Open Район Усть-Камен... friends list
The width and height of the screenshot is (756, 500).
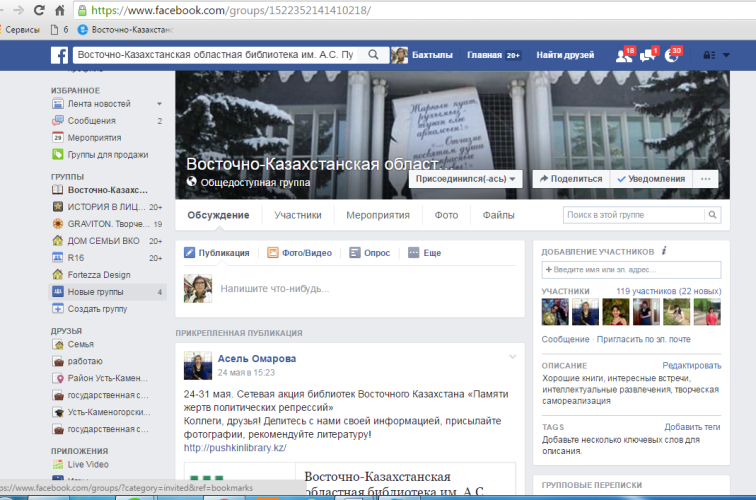click(x=107, y=378)
